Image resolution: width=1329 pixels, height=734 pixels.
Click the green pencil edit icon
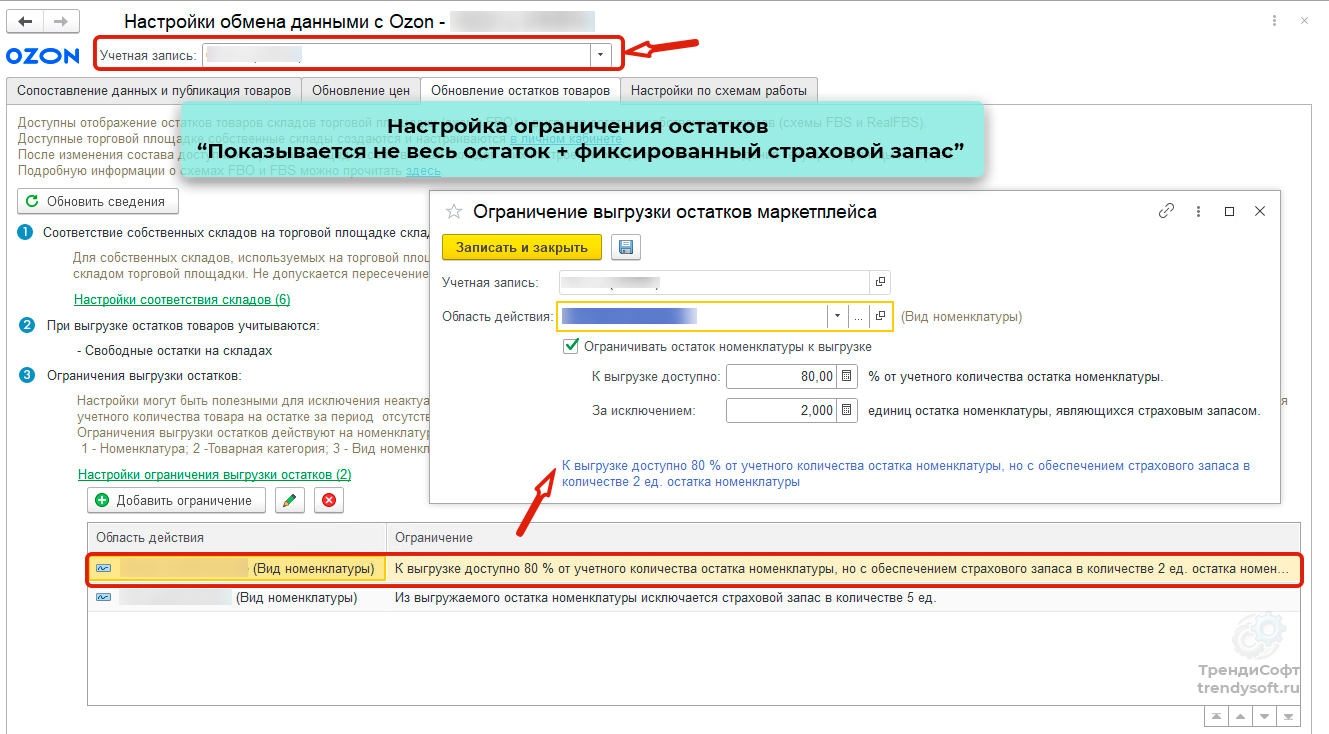[288, 500]
